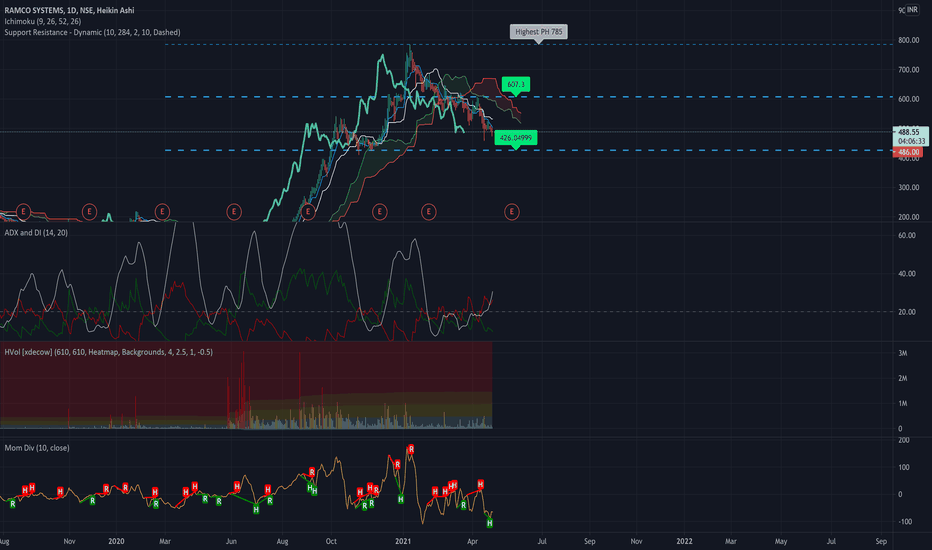Click the RAMCO SYSTEMS chart title legend
The image size is (932, 550).
pos(69,10)
